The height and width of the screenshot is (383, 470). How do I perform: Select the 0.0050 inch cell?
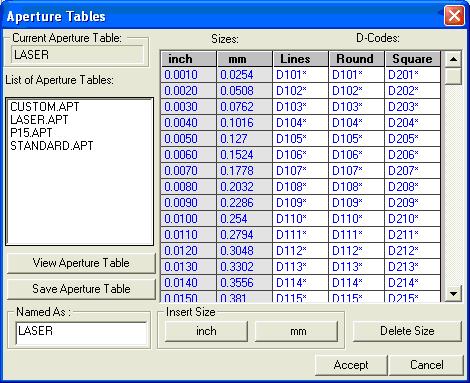[x=189, y=139]
